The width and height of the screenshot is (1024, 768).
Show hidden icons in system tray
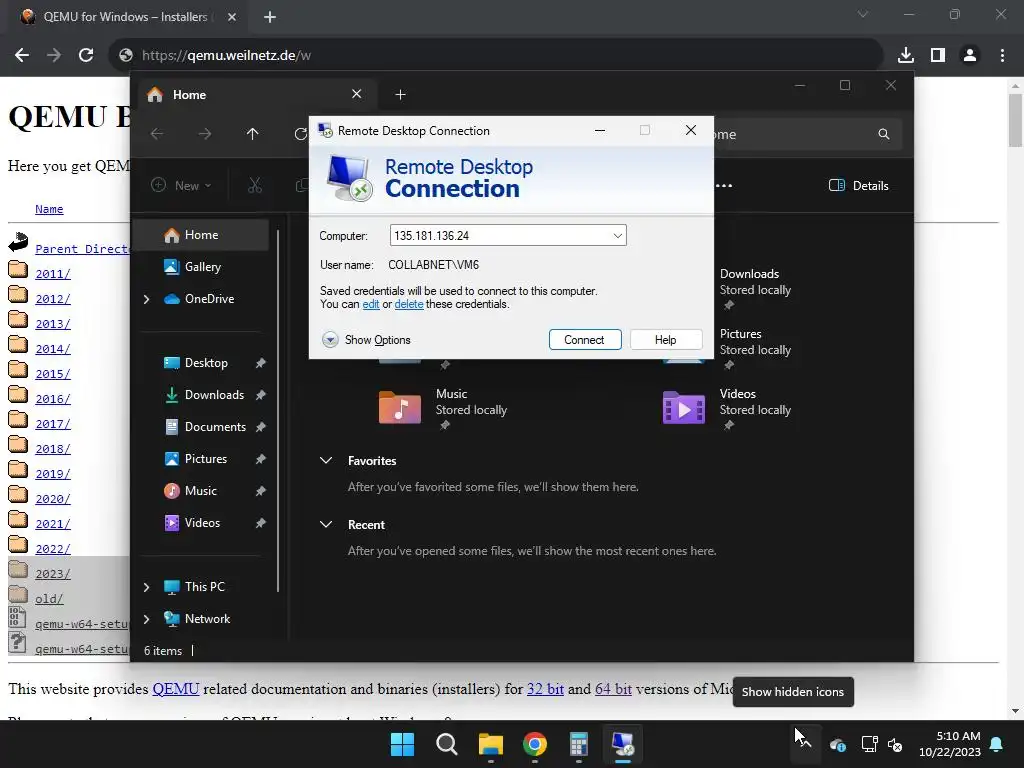click(803, 743)
